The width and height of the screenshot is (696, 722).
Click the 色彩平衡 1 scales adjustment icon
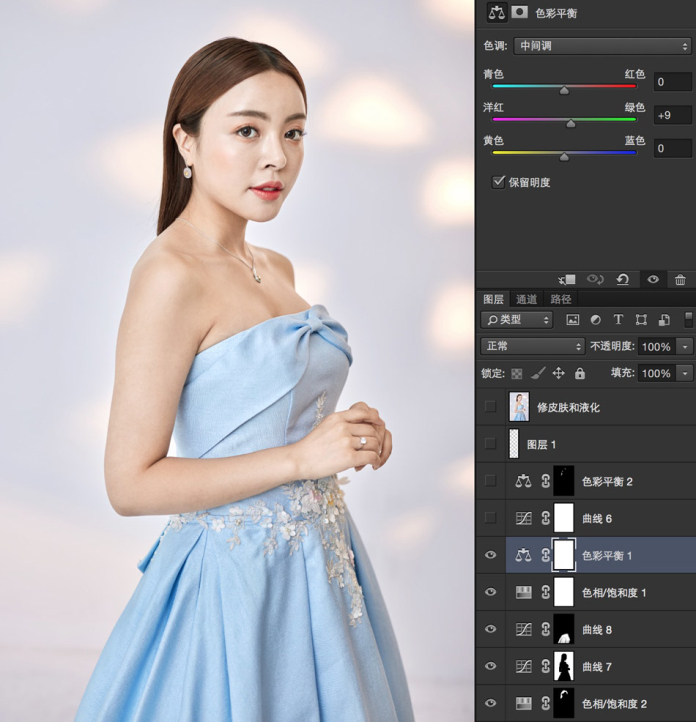523,555
